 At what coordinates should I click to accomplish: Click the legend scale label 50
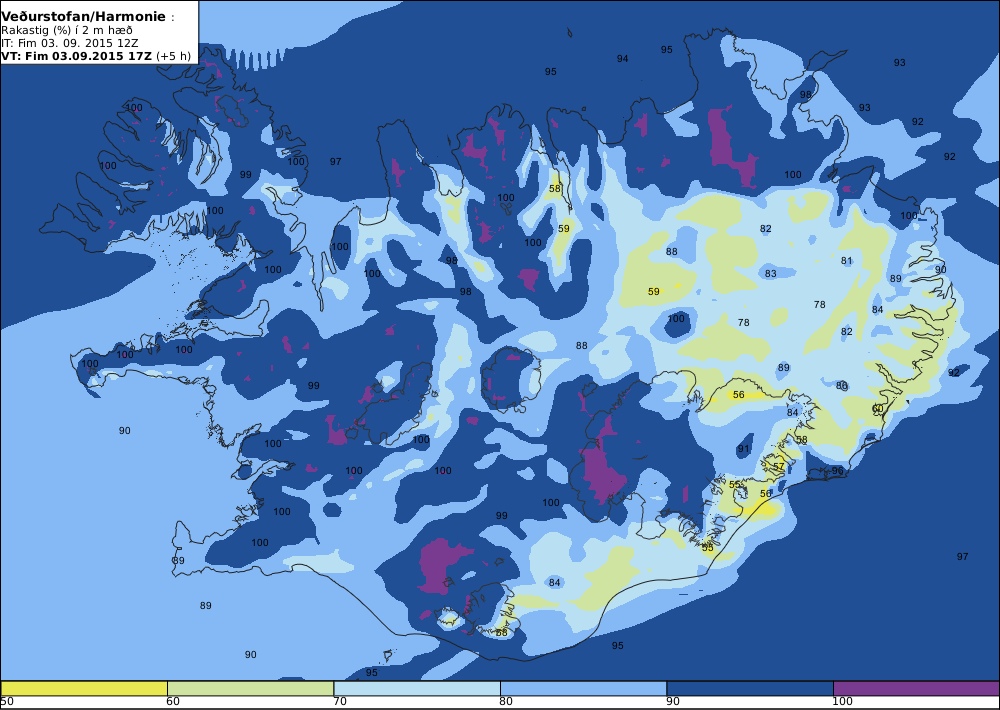[7, 702]
